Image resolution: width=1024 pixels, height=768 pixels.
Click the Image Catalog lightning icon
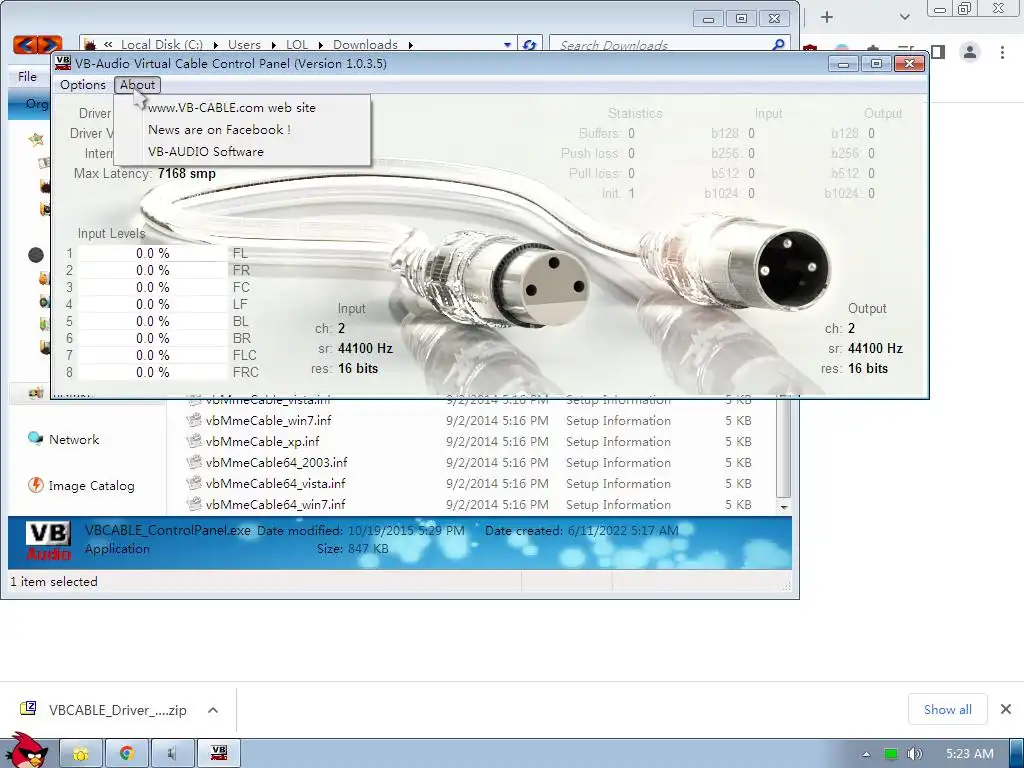[36, 485]
